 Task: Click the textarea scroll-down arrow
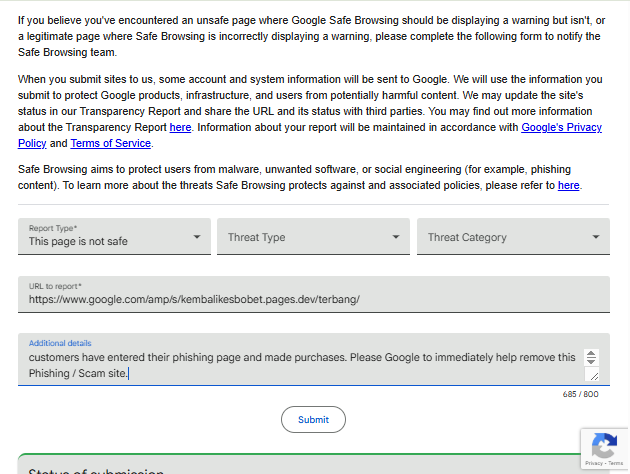[591, 361]
